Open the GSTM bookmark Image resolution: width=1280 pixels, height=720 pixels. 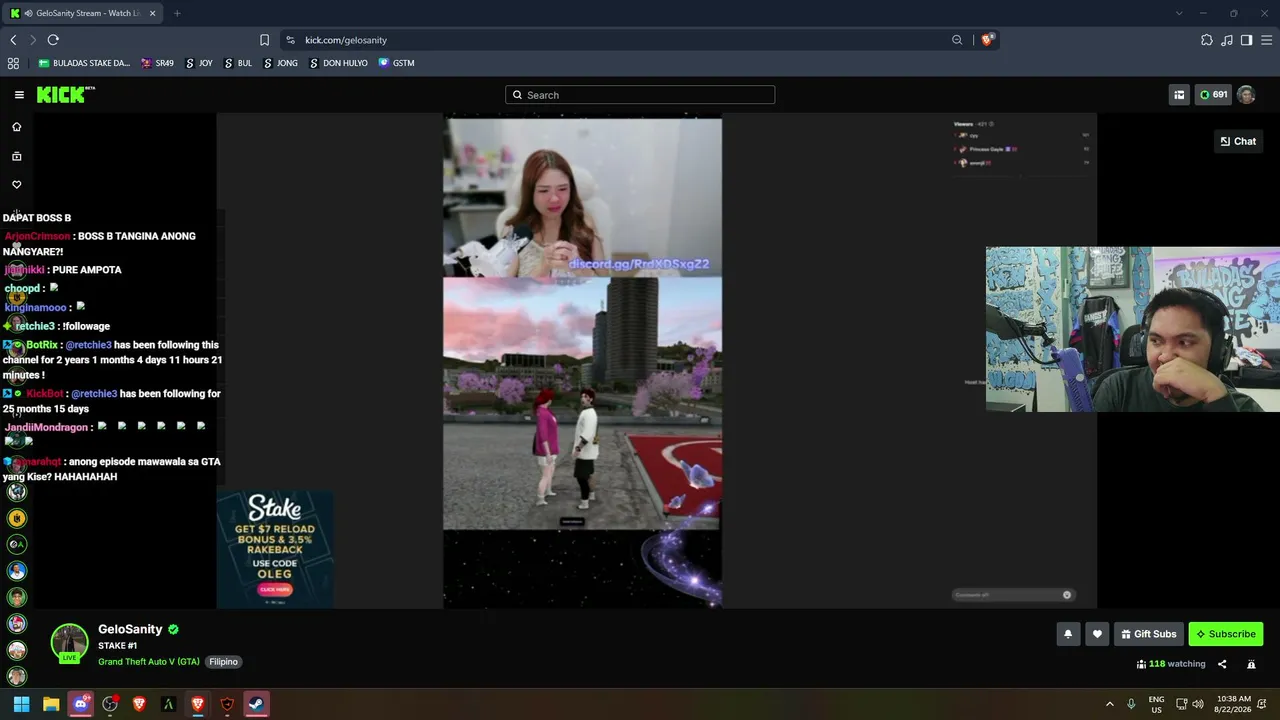(396, 63)
